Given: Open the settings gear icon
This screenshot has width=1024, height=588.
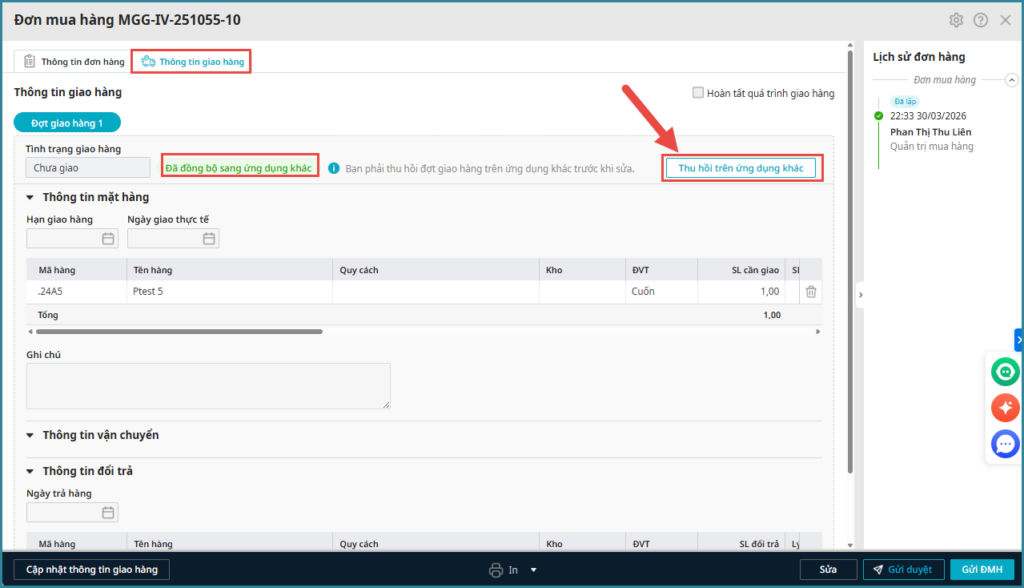Looking at the screenshot, I should [956, 20].
